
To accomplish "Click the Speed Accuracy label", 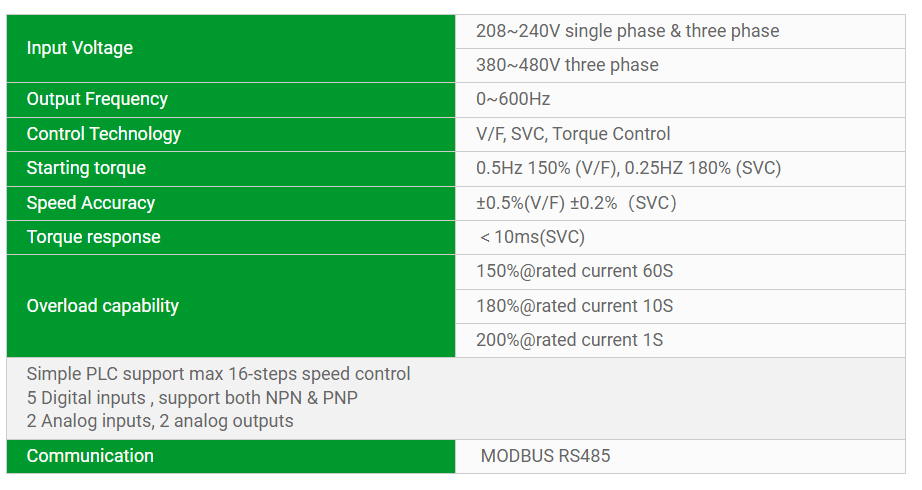I will 91,203.
